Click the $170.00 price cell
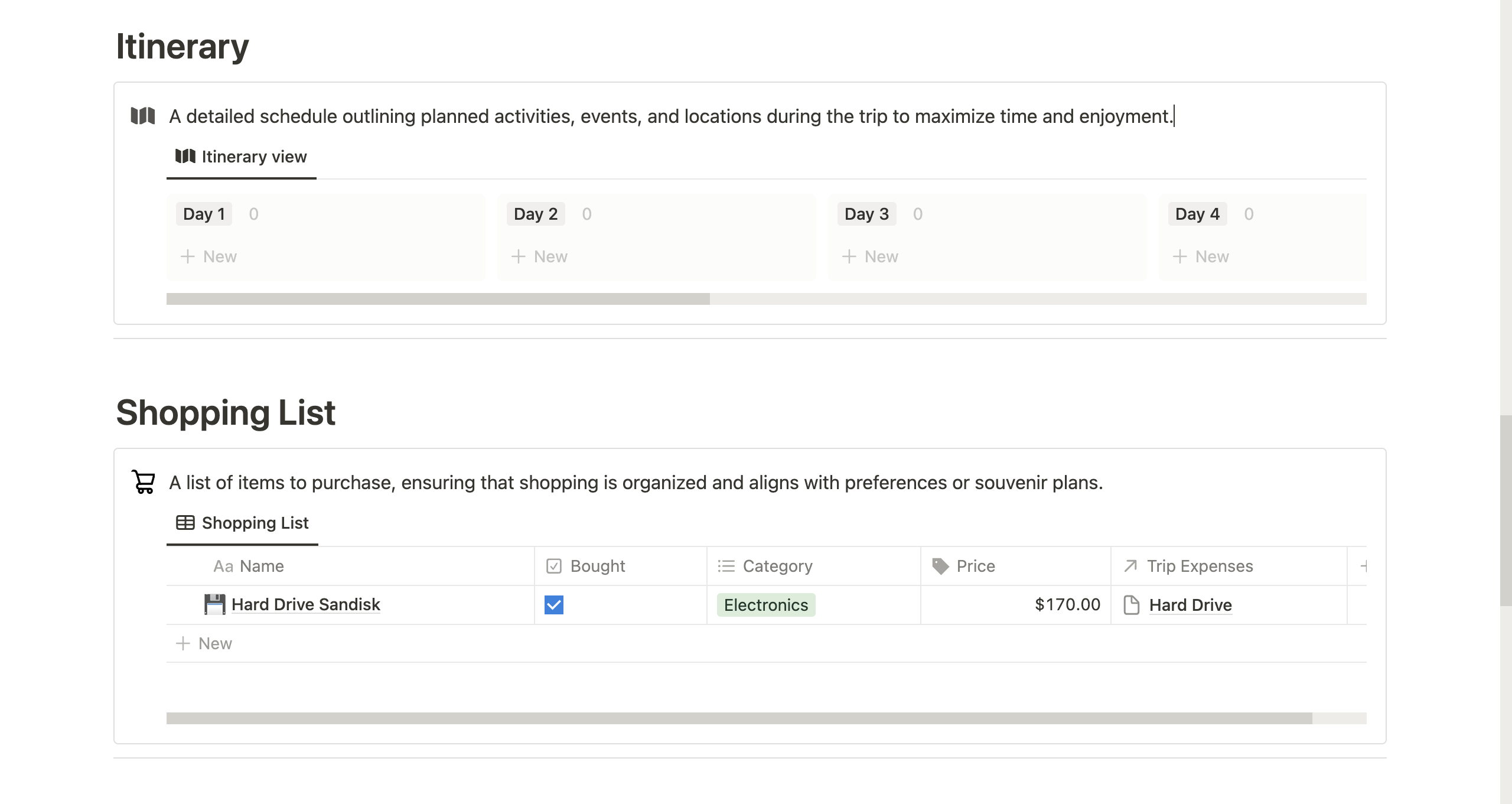 [1016, 605]
